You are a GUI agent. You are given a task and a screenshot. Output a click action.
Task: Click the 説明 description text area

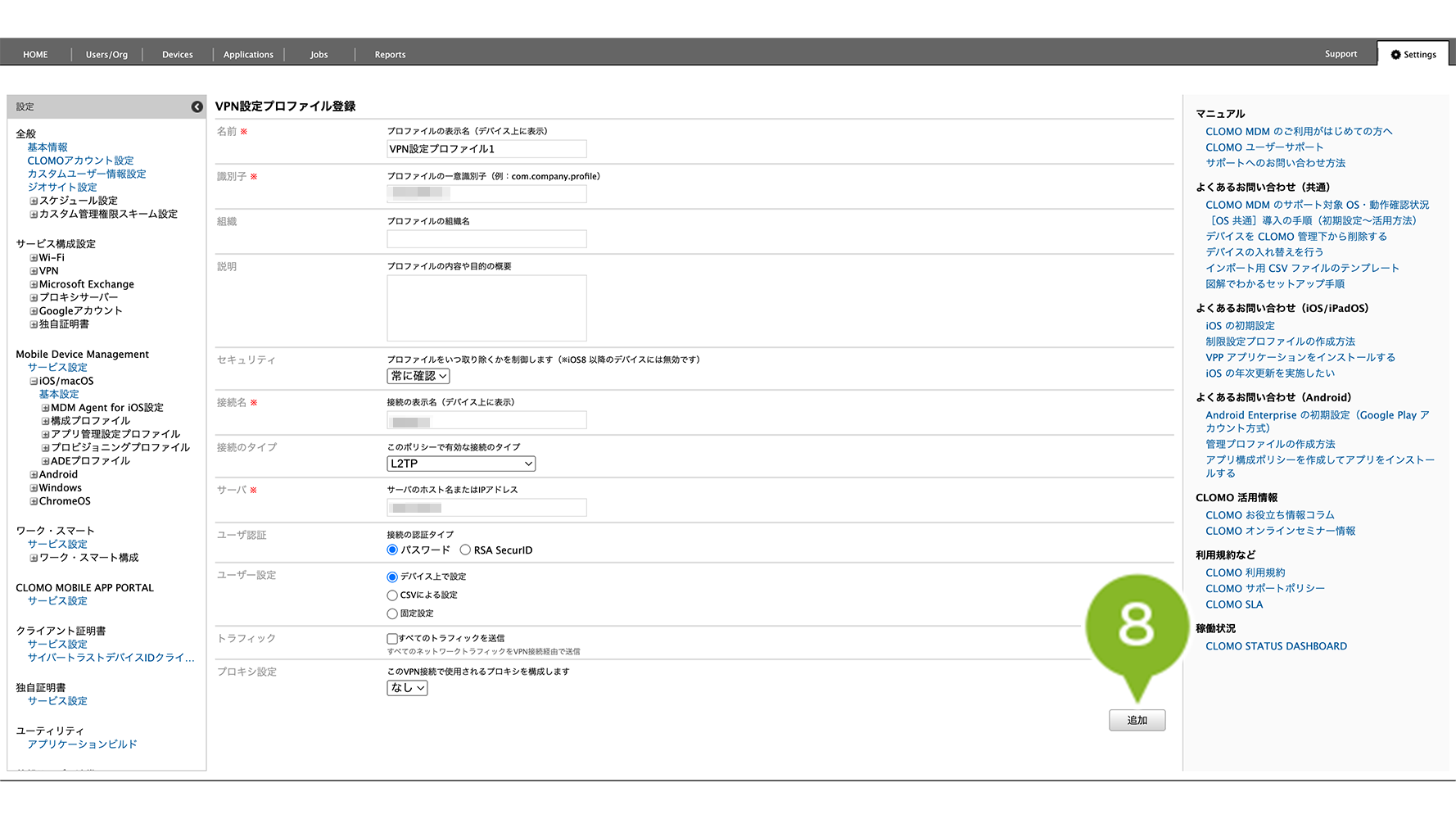pos(486,308)
